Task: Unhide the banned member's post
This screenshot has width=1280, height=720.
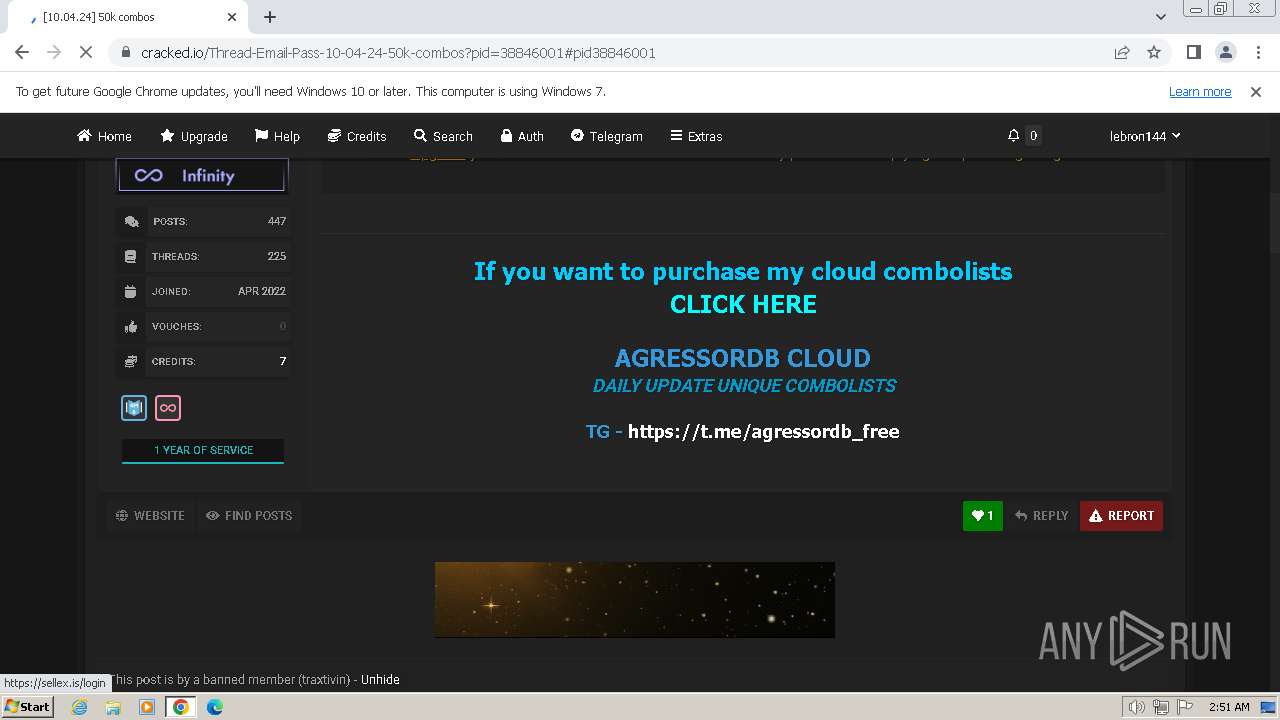Action: [380, 680]
